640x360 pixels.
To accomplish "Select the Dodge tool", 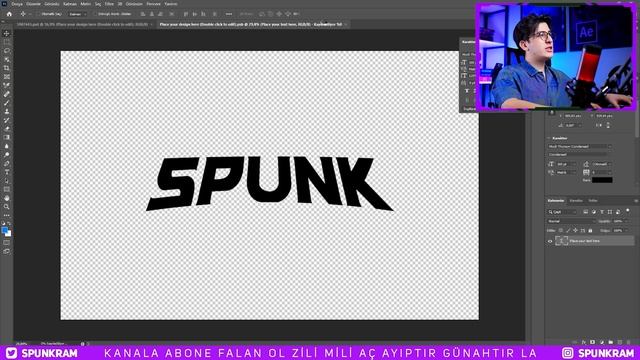I will [x=7, y=155].
